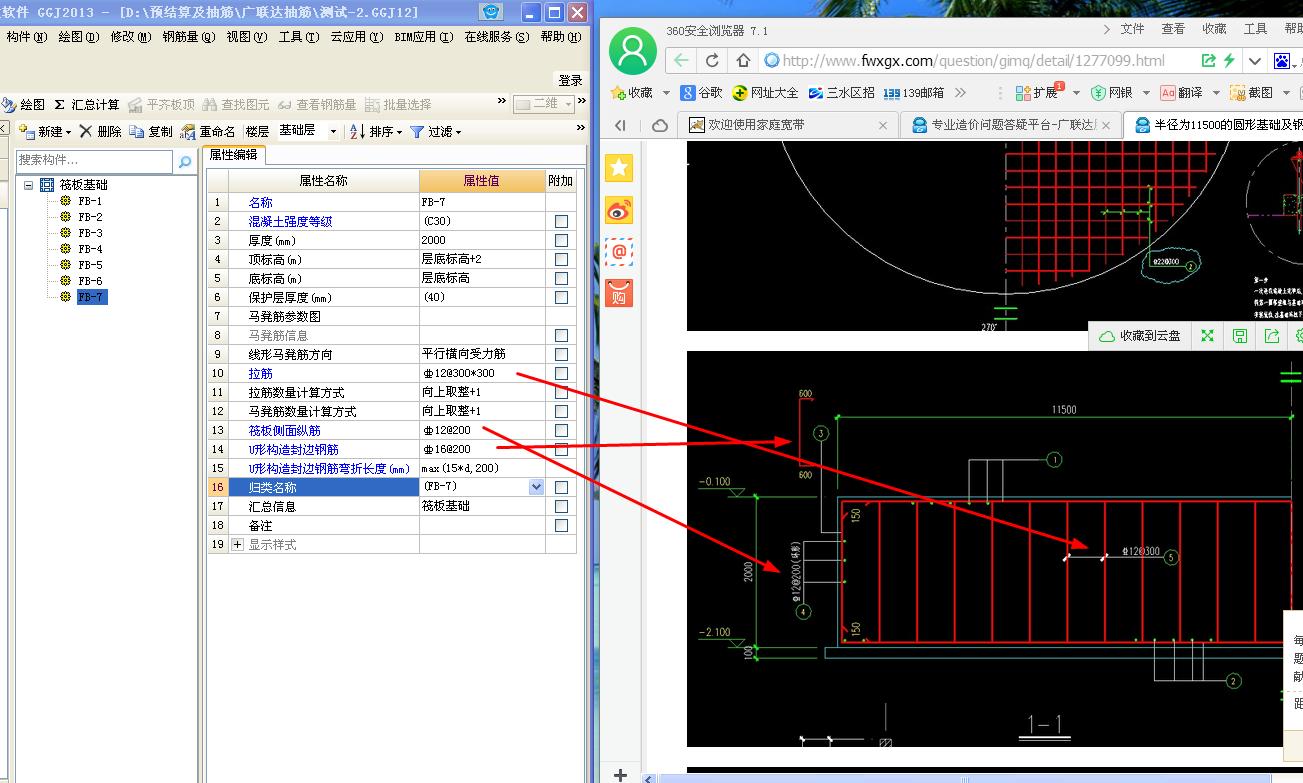Image resolution: width=1303 pixels, height=783 pixels.
Task: Click the green lightning speed mode icon
Action: pos(1230,60)
